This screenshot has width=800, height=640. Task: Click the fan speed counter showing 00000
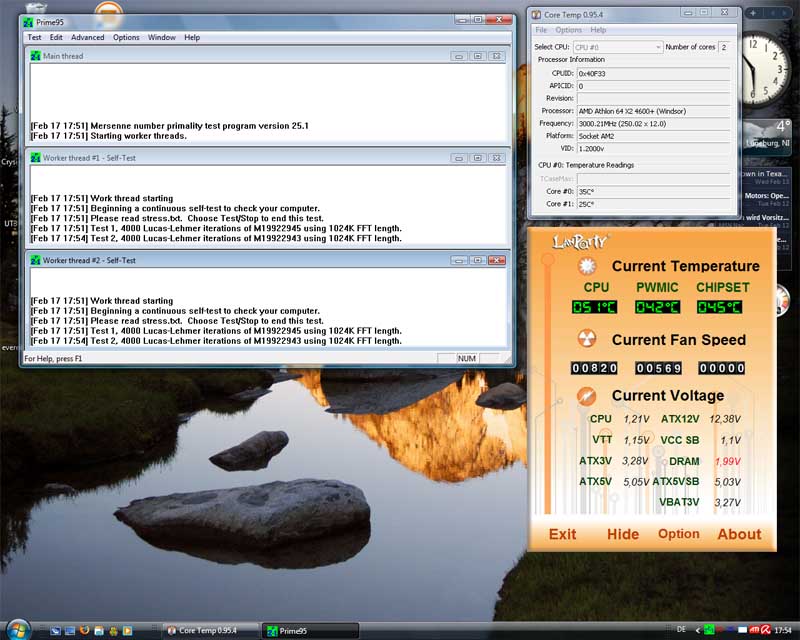point(721,368)
